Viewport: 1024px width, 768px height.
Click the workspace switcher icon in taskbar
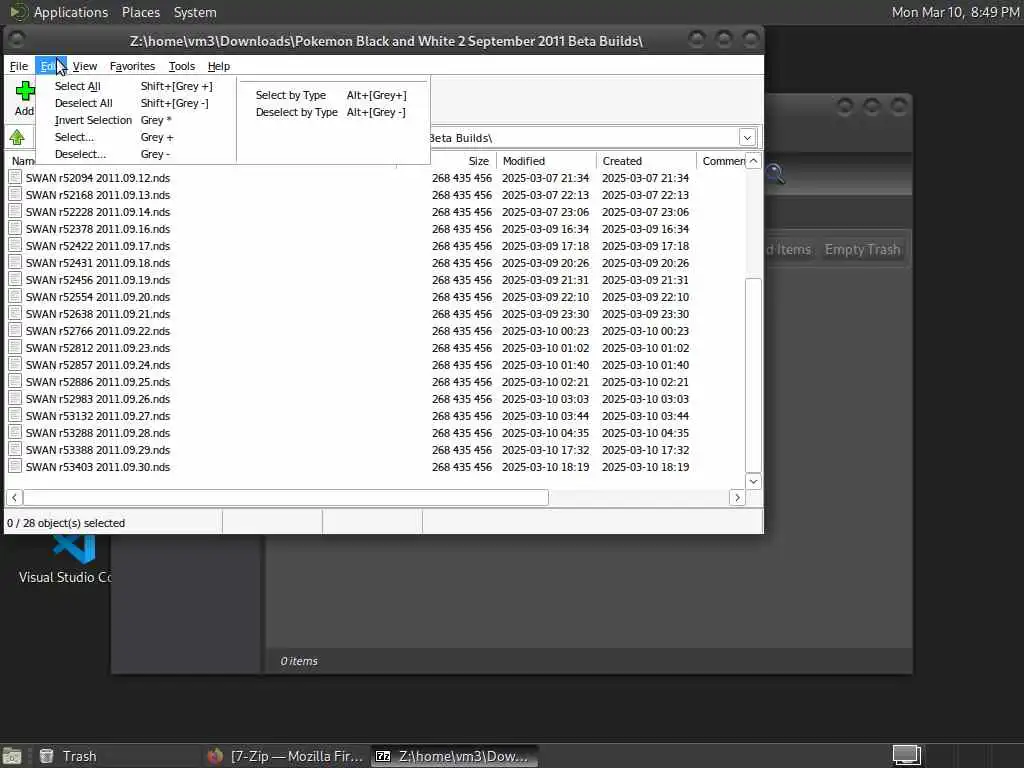point(906,756)
